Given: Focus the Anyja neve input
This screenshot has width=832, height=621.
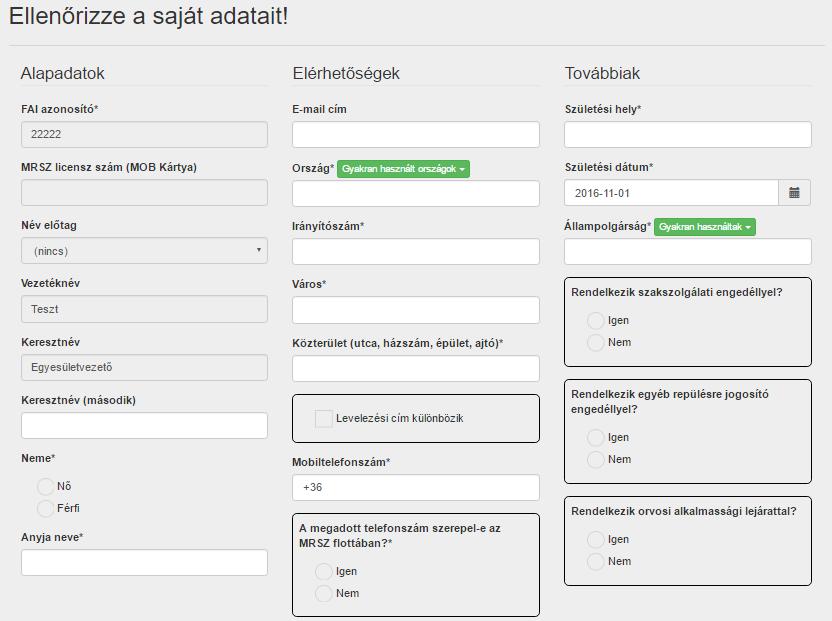Looking at the screenshot, I should [x=144, y=563].
